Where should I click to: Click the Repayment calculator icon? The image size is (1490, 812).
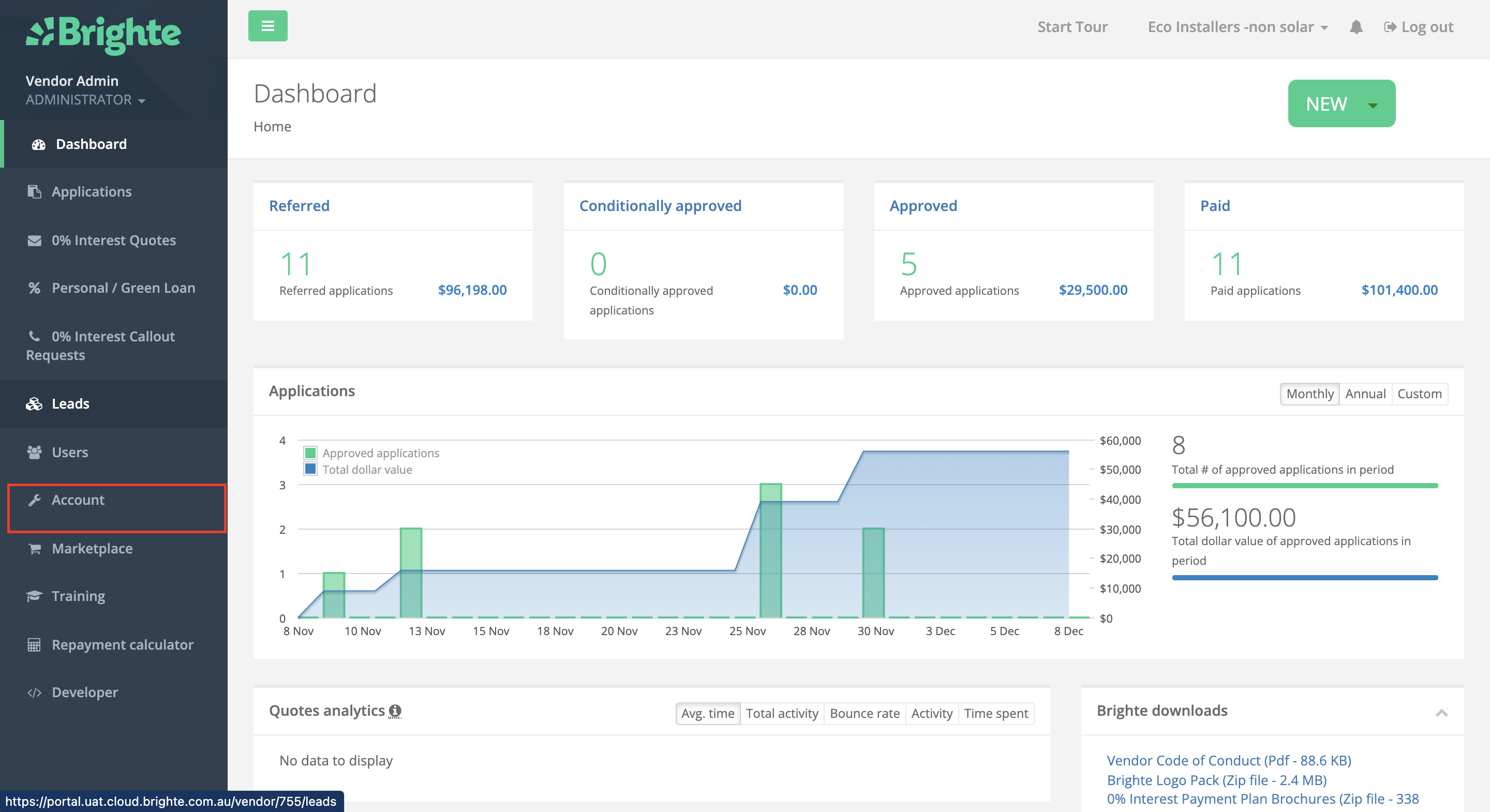click(x=35, y=645)
